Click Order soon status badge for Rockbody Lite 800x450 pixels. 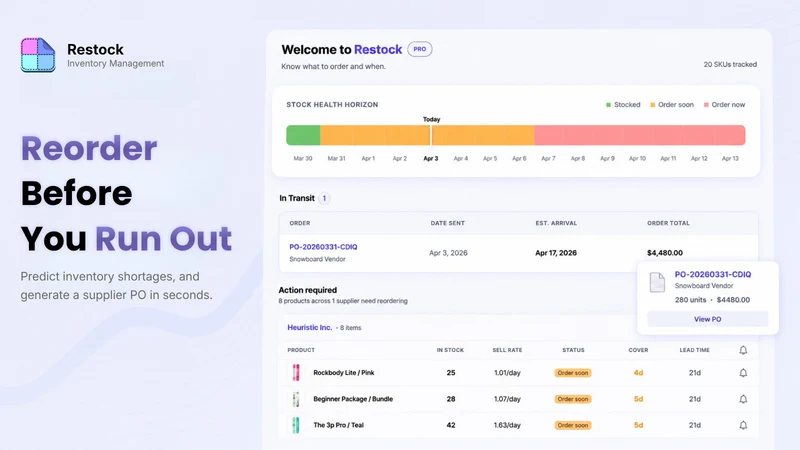(573, 373)
